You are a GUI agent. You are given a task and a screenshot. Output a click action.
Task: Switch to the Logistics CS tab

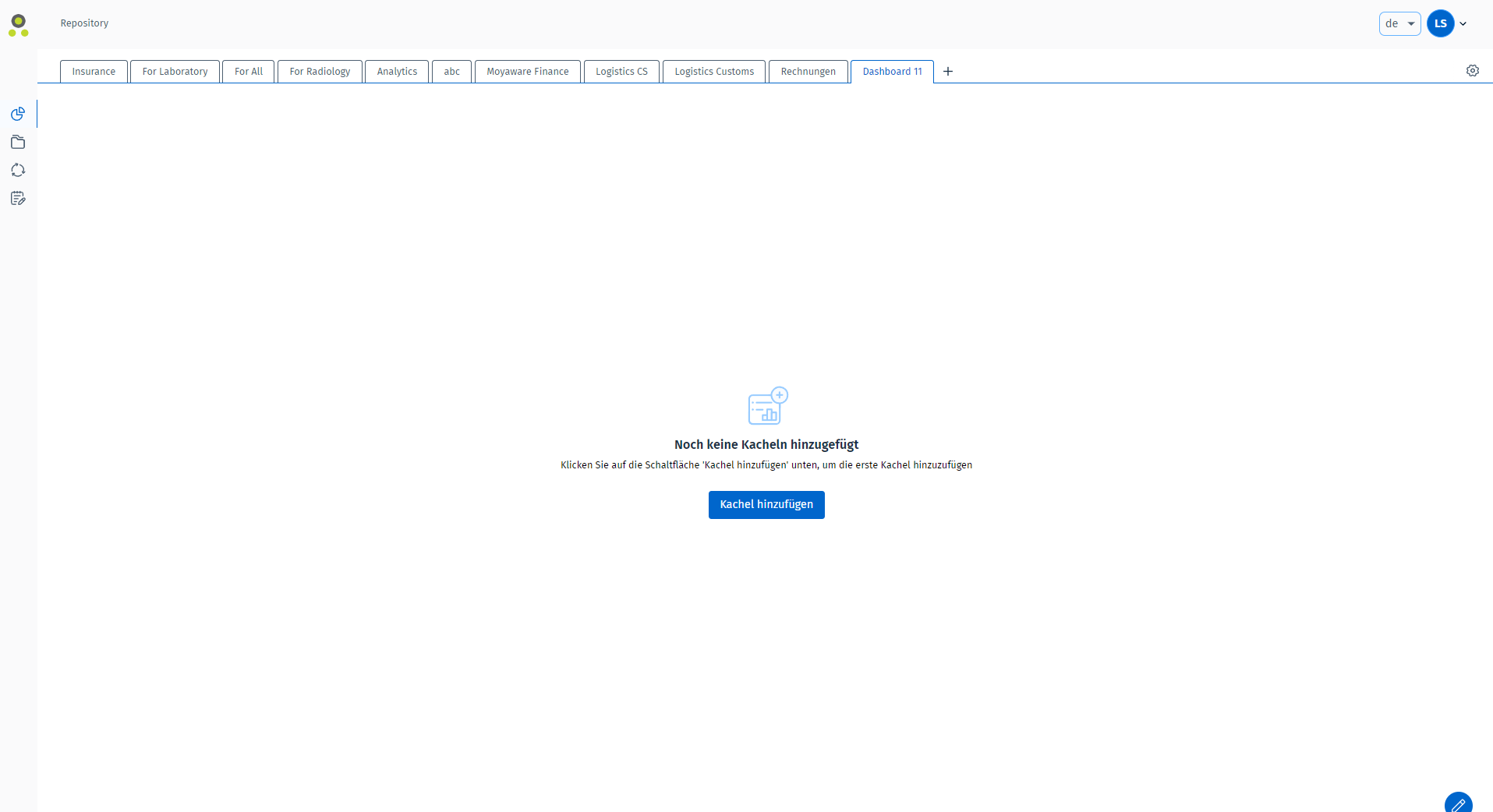[621, 71]
